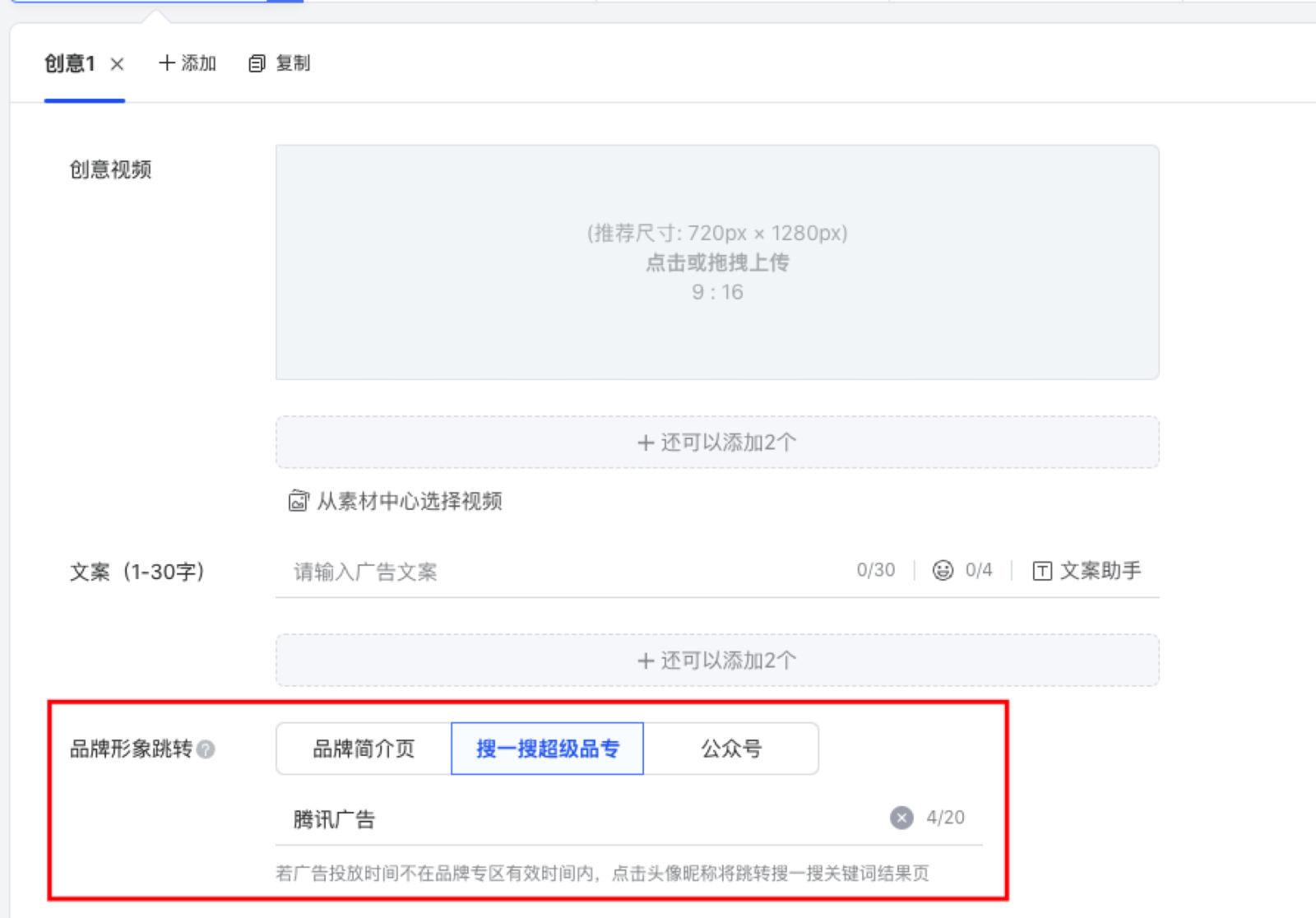Add another video via 还可以添加2个 below the upload area
Image resolution: width=1316 pixels, height=918 pixels.
pos(717,443)
